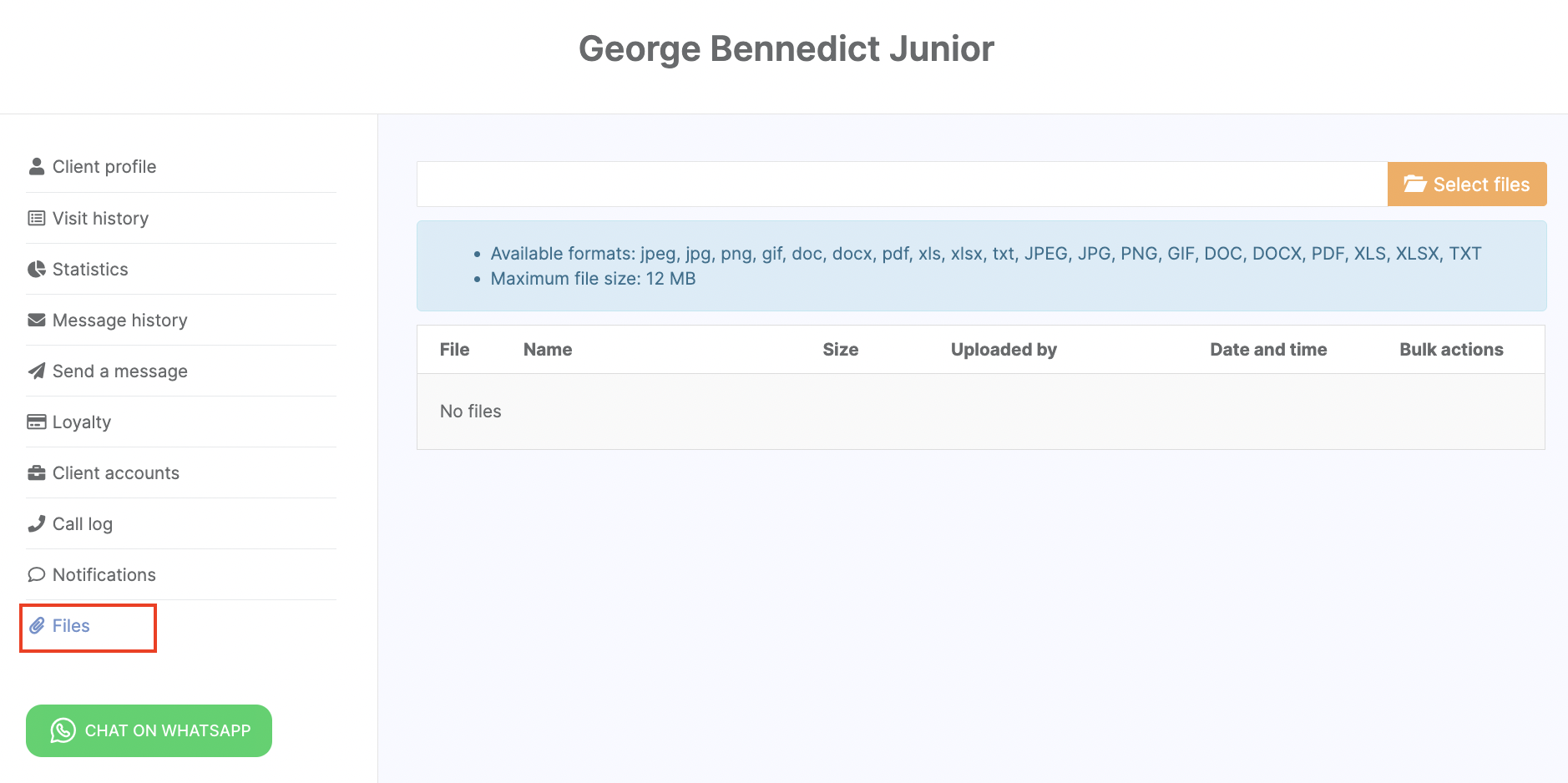Click the empty file upload field

(902, 184)
